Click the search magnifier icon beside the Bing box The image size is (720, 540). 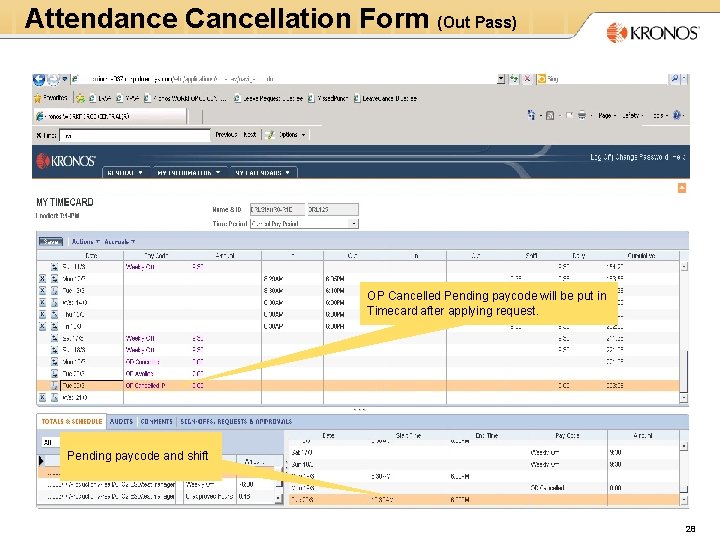[x=674, y=79]
